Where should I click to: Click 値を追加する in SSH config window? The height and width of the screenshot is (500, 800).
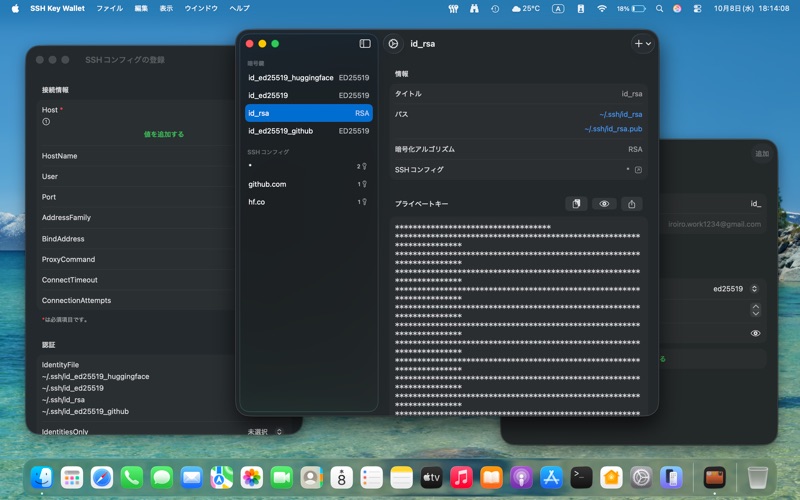point(164,134)
